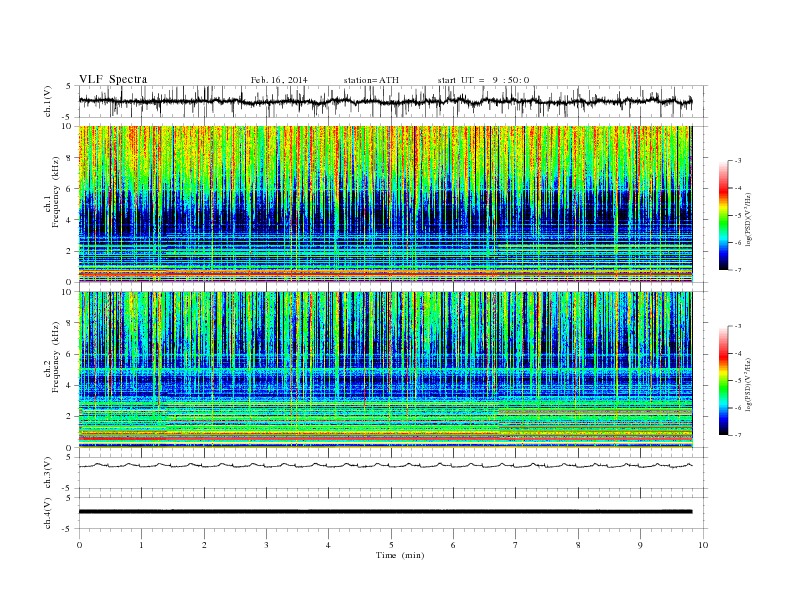Click the time axis tick label "7"

pyautogui.click(x=516, y=545)
